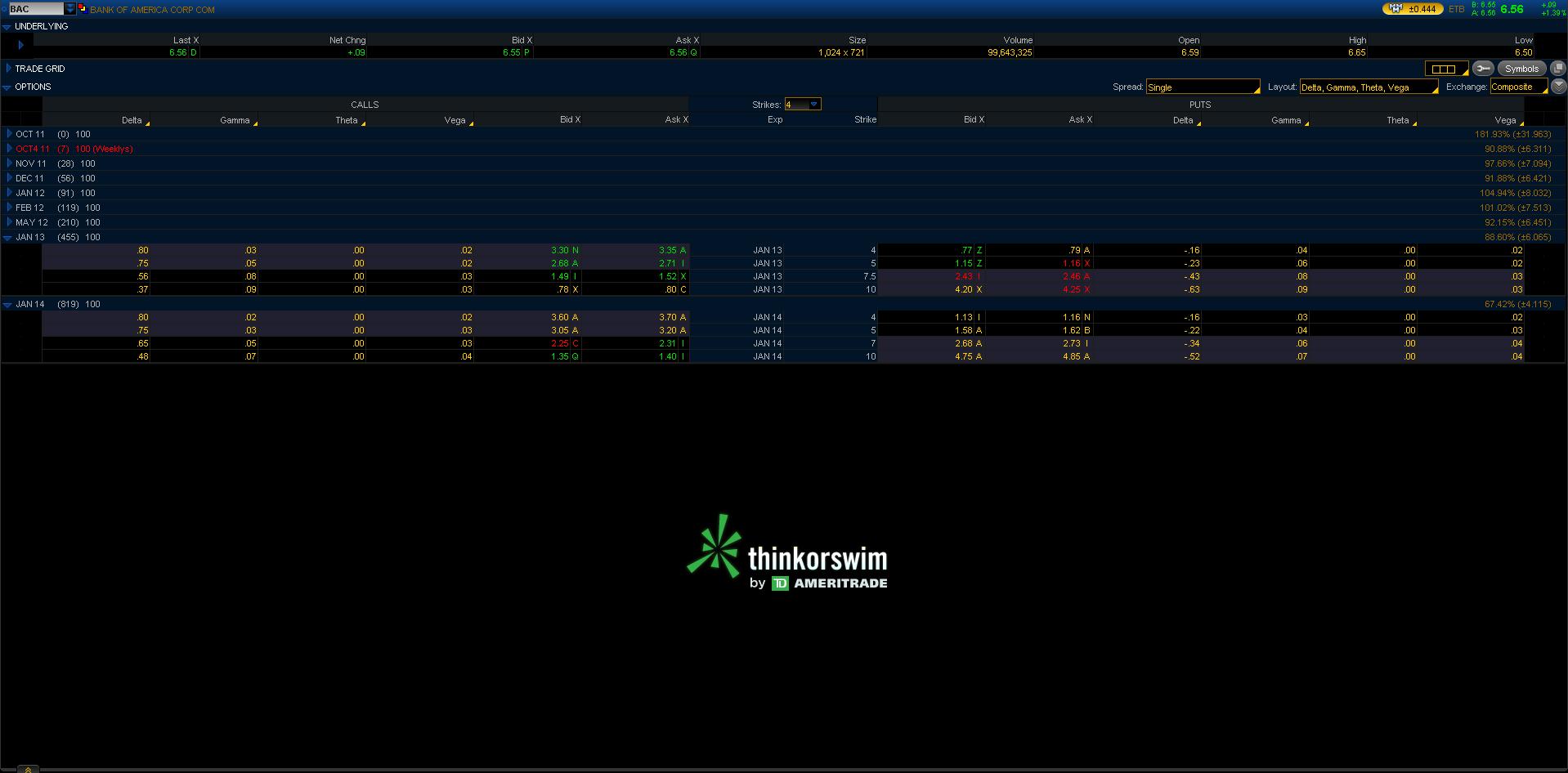Image resolution: width=1568 pixels, height=773 pixels.
Task: Click JAN 13 strike 10 call bid .78
Action: [x=562, y=290]
